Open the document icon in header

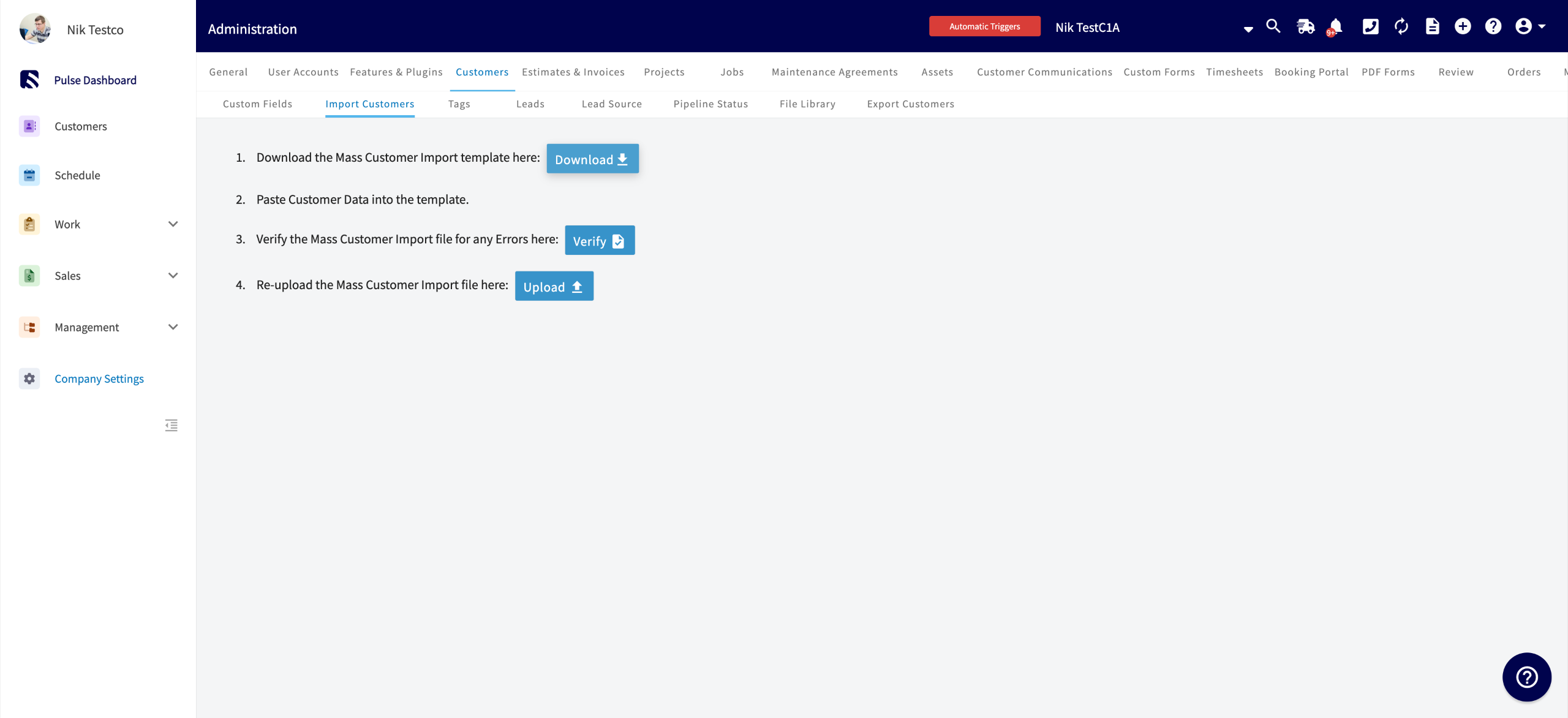(x=1432, y=26)
